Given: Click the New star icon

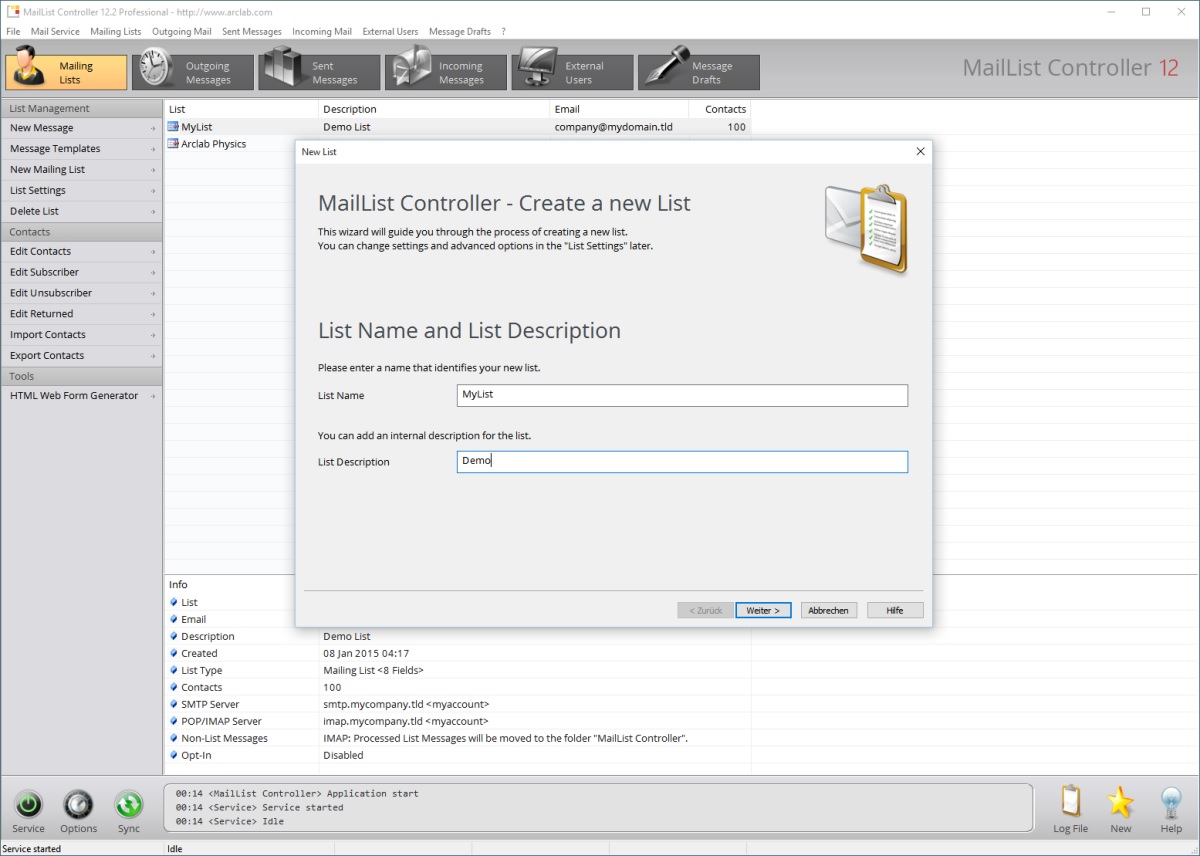Looking at the screenshot, I should [x=1121, y=804].
